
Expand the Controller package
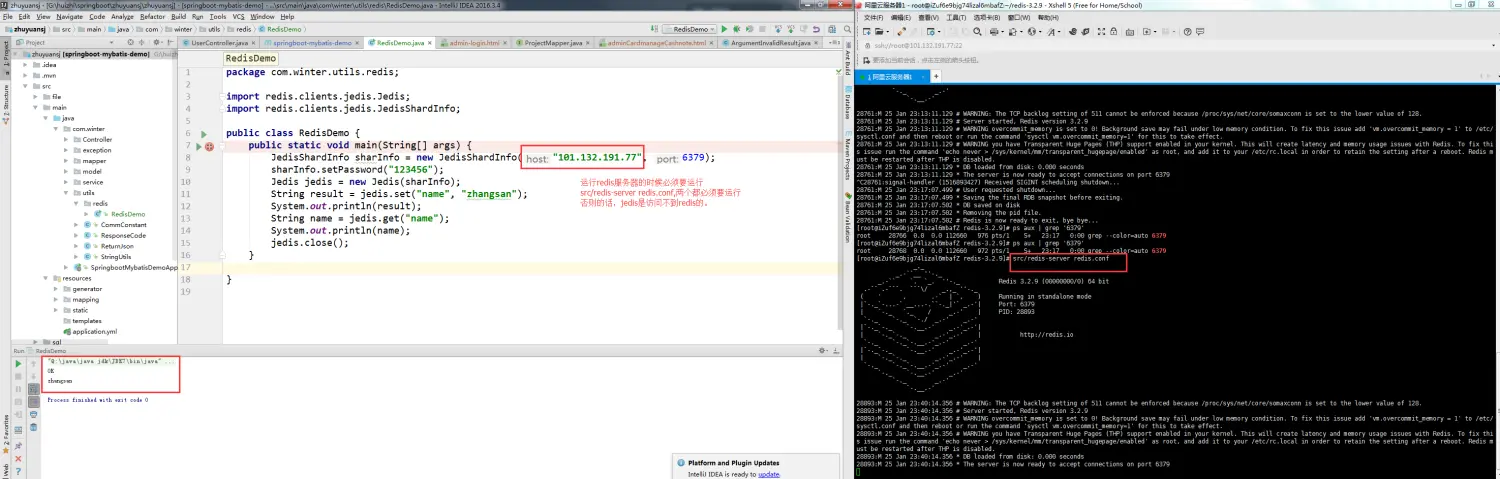point(65,139)
